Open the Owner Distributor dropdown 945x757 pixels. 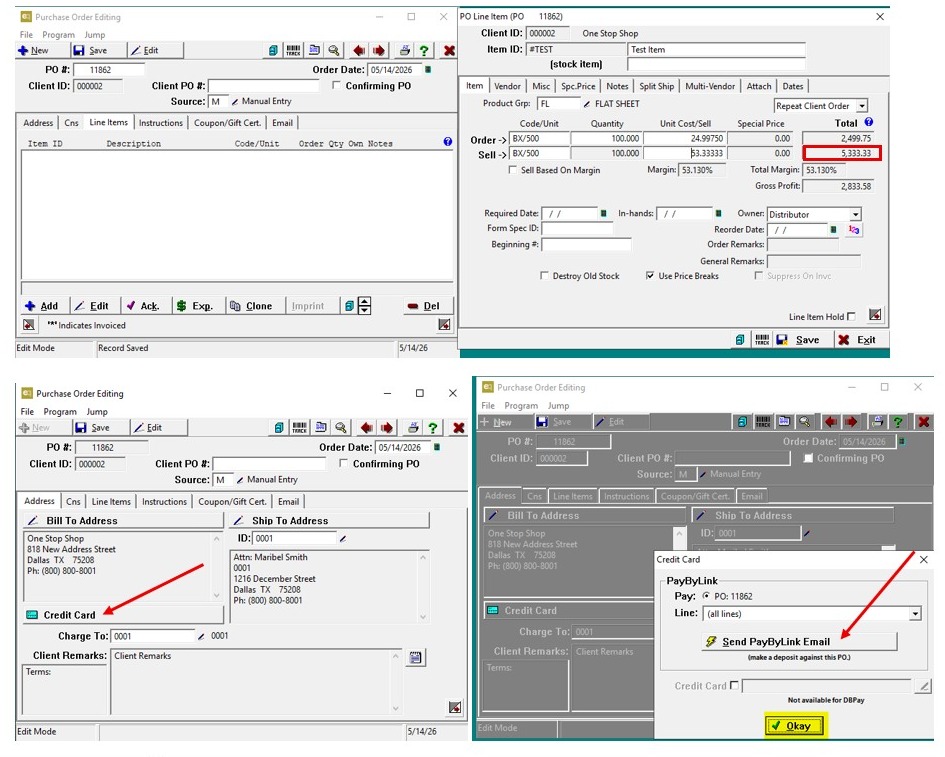click(x=856, y=215)
